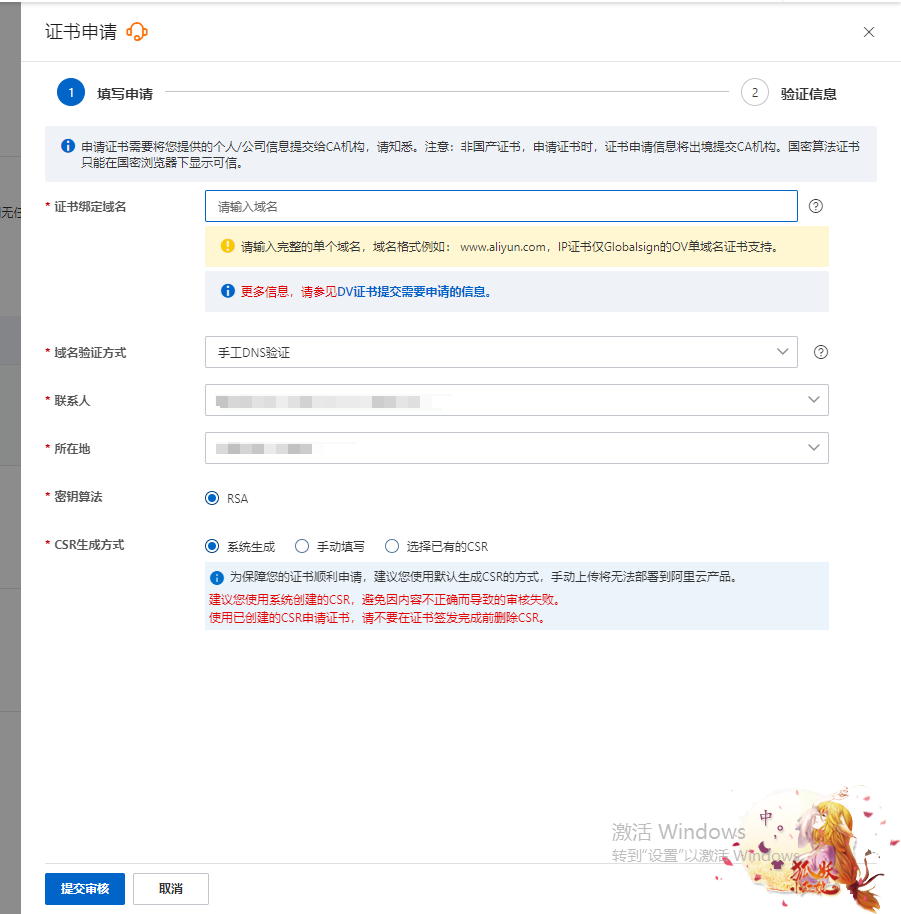Viewport: 901px width, 914px height.
Task: Select the 手动填写 CSR option
Action: (302, 546)
